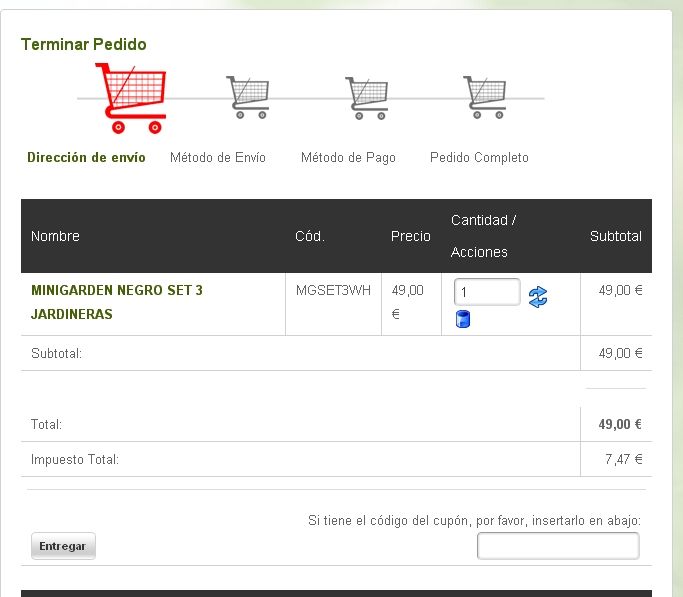Click the Método de Pago cart icon

click(x=366, y=98)
